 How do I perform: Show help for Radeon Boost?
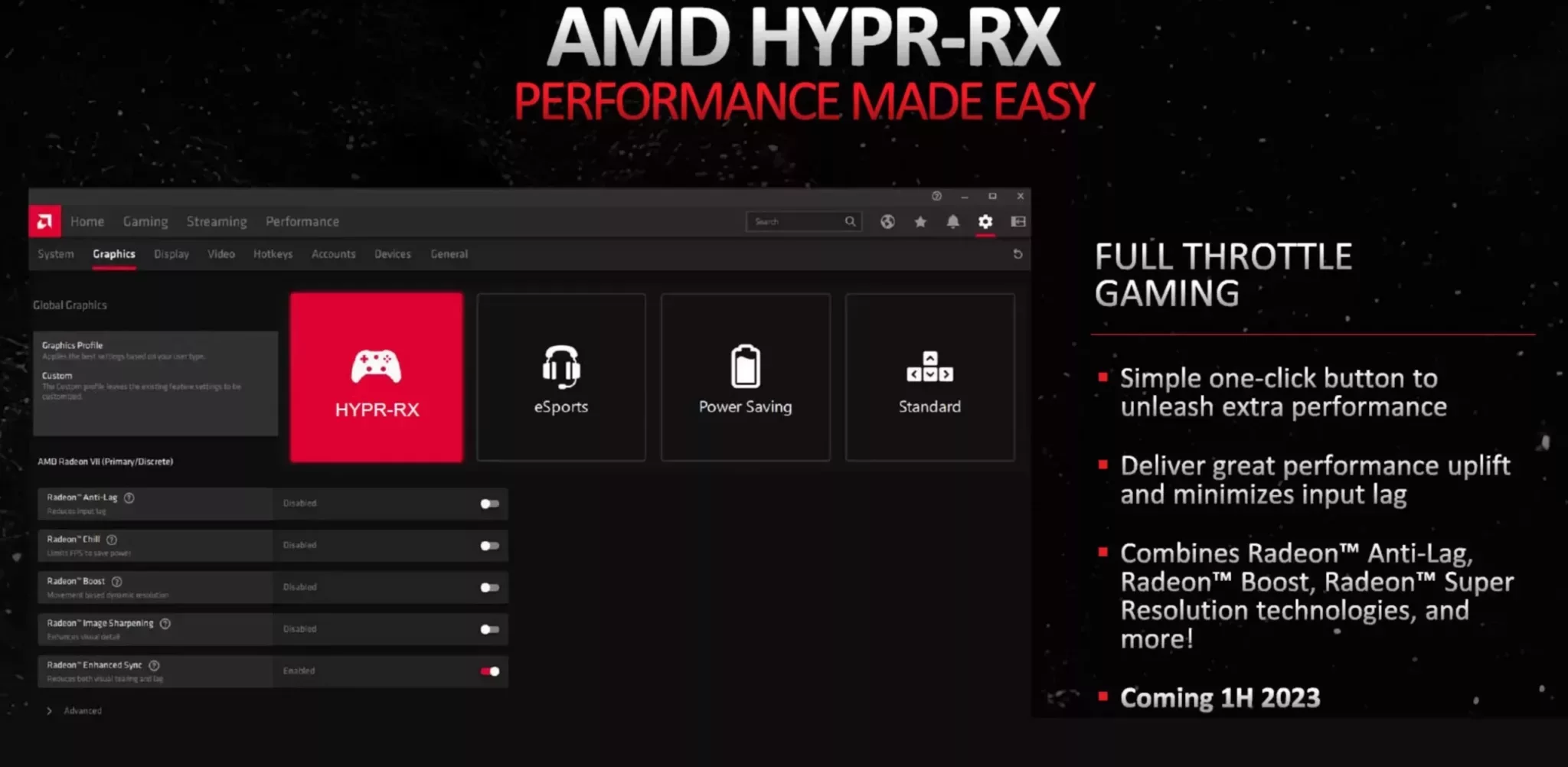[117, 582]
